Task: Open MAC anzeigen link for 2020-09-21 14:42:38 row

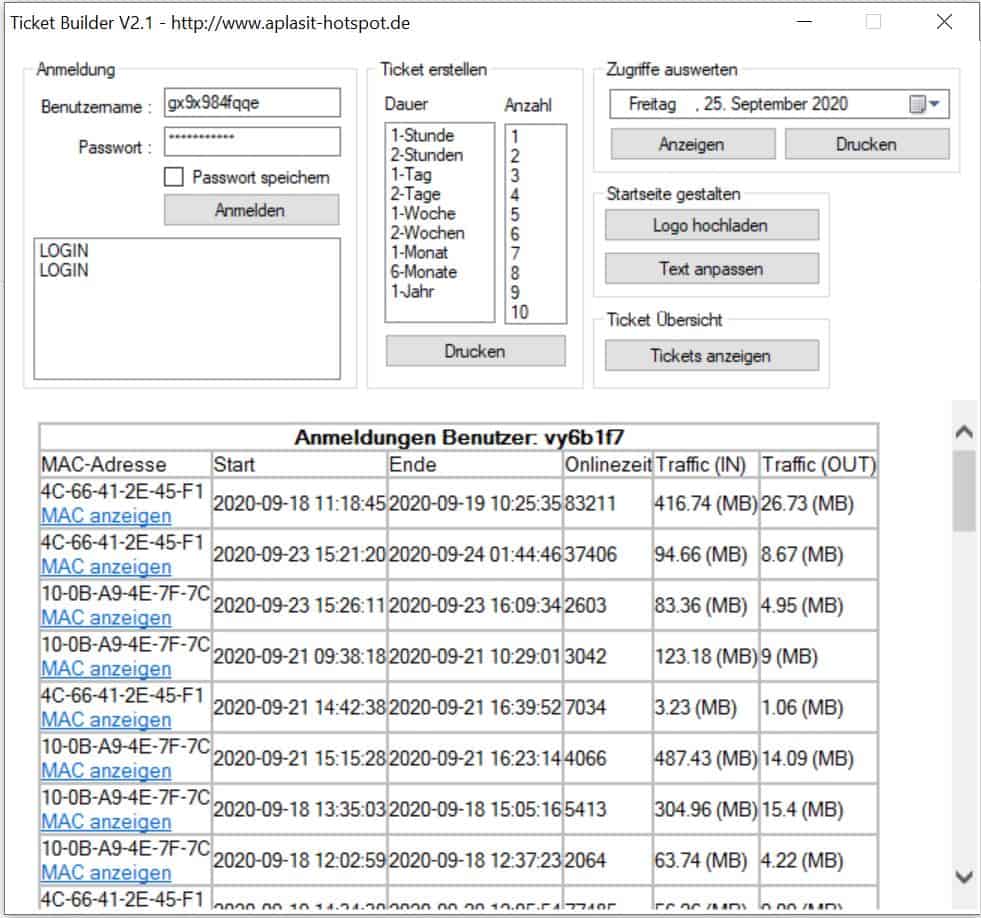Action: coord(106,720)
